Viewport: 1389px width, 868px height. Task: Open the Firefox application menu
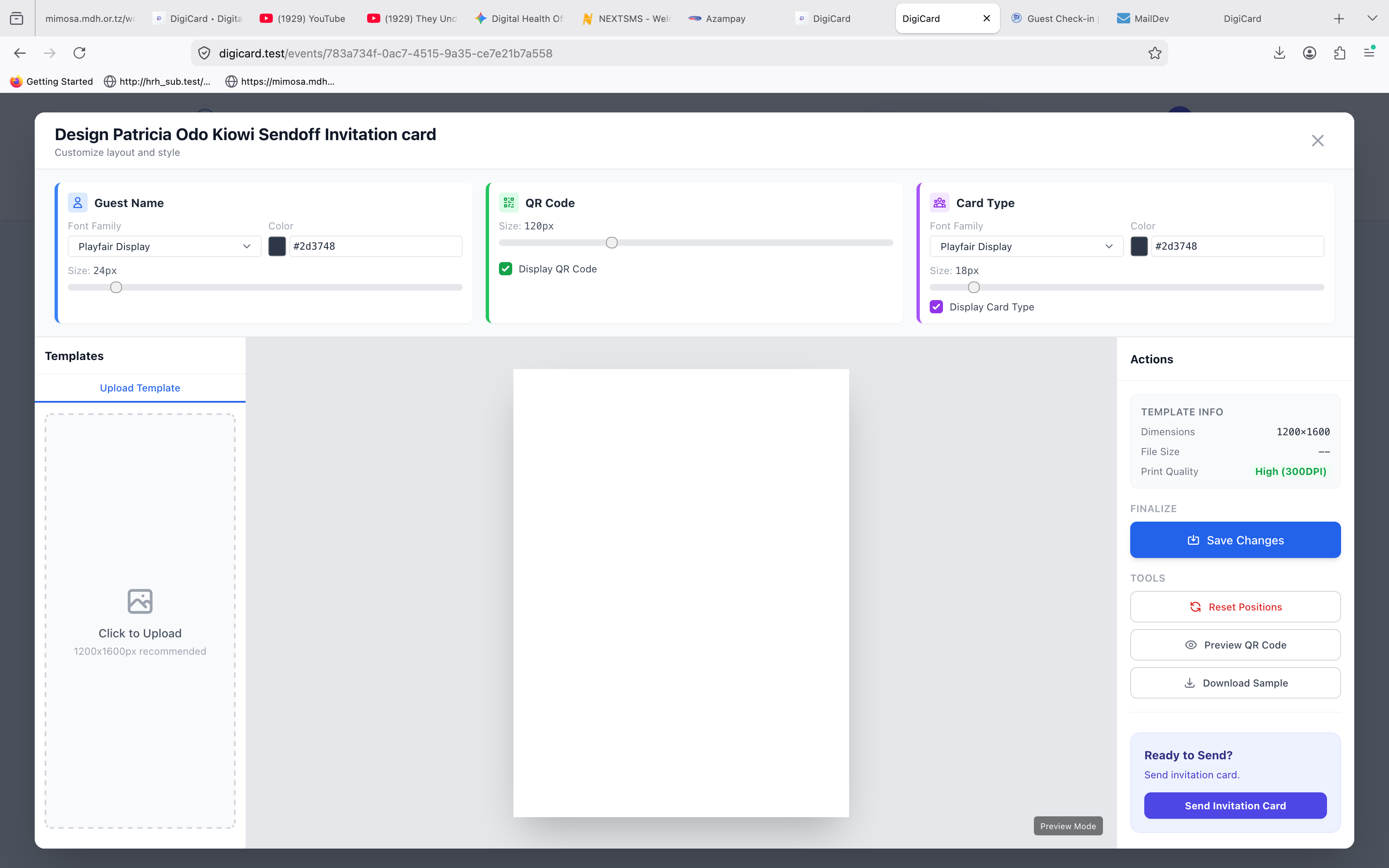coord(1370,52)
